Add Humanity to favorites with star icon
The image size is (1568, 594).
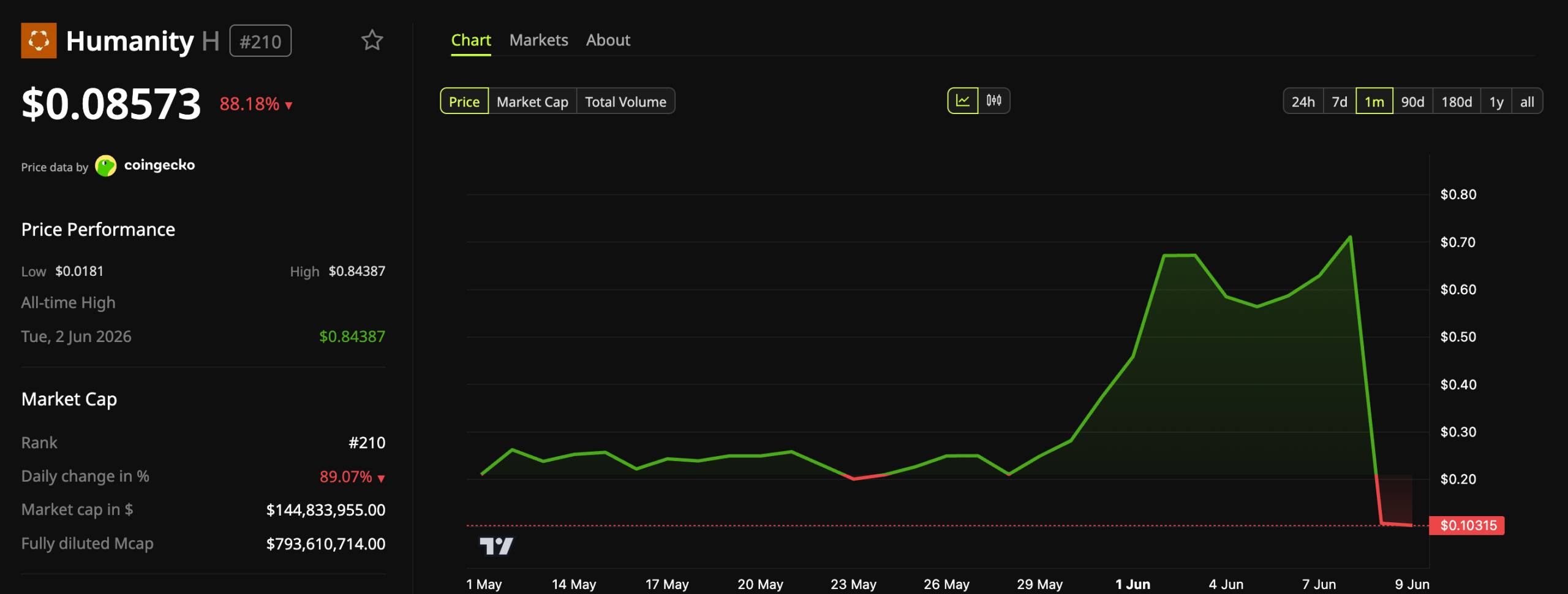[x=372, y=40]
